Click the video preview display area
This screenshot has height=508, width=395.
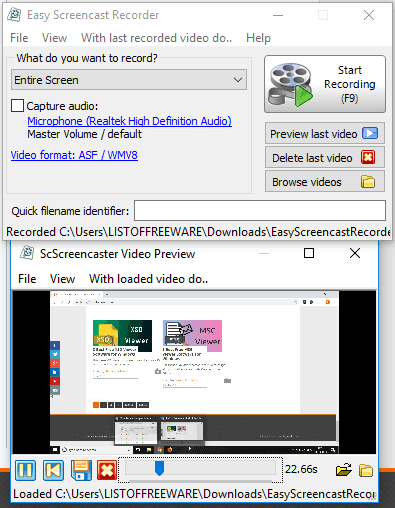(x=194, y=372)
